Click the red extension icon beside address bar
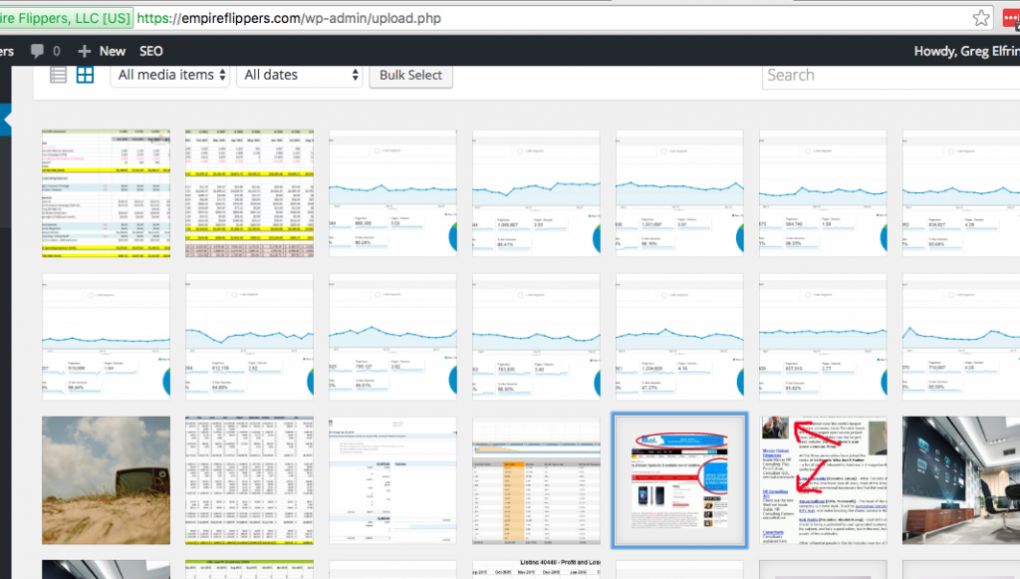This screenshot has width=1020, height=579. (x=1013, y=16)
